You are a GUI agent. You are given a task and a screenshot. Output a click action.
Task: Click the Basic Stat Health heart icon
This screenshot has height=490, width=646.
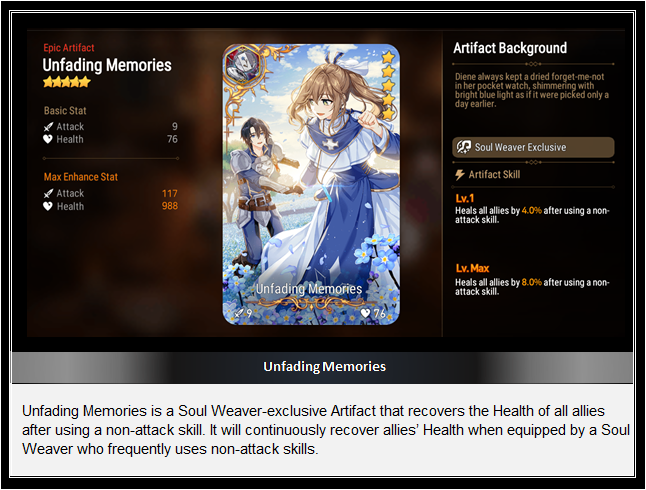(48, 139)
